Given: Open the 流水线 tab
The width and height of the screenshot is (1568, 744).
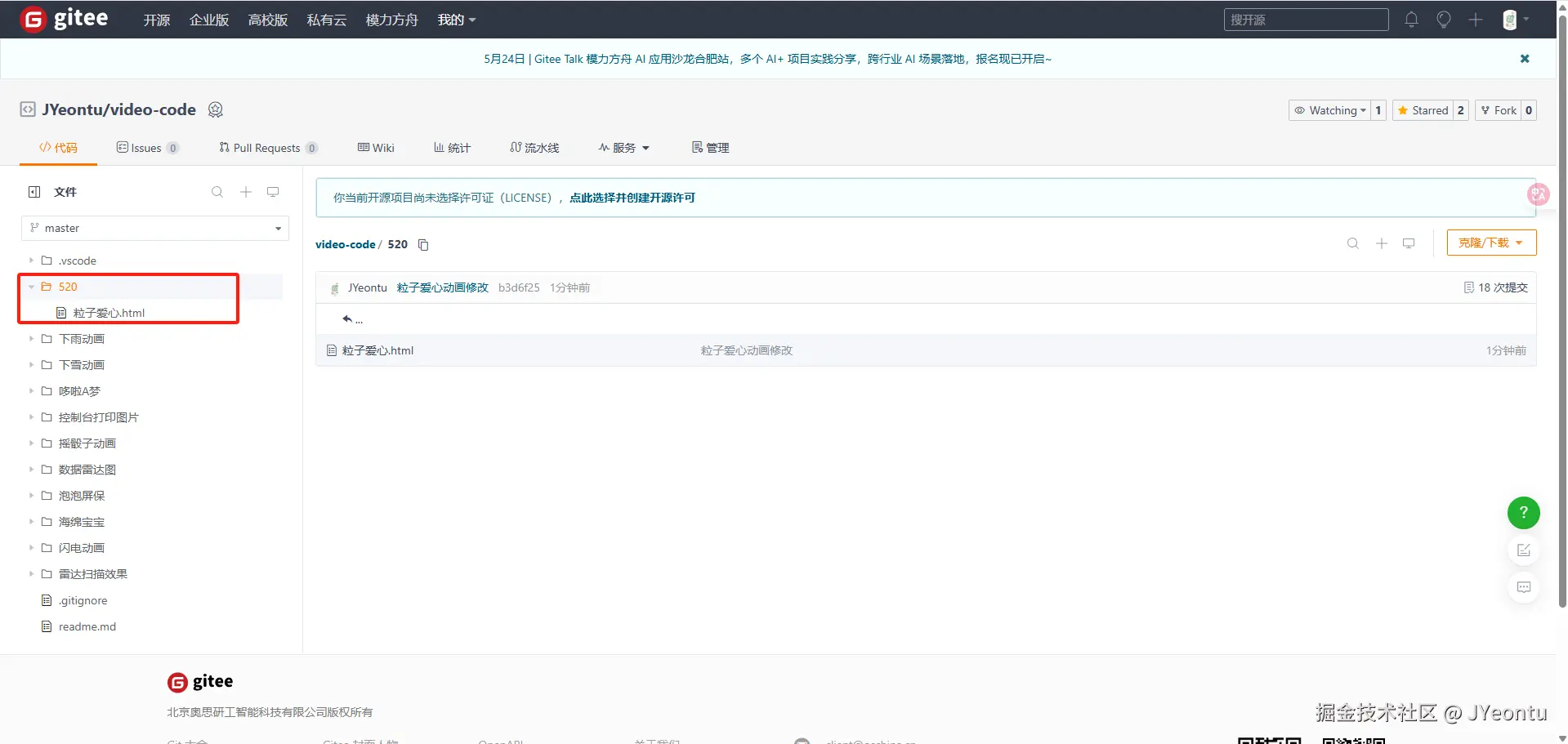Looking at the screenshot, I should tap(534, 148).
